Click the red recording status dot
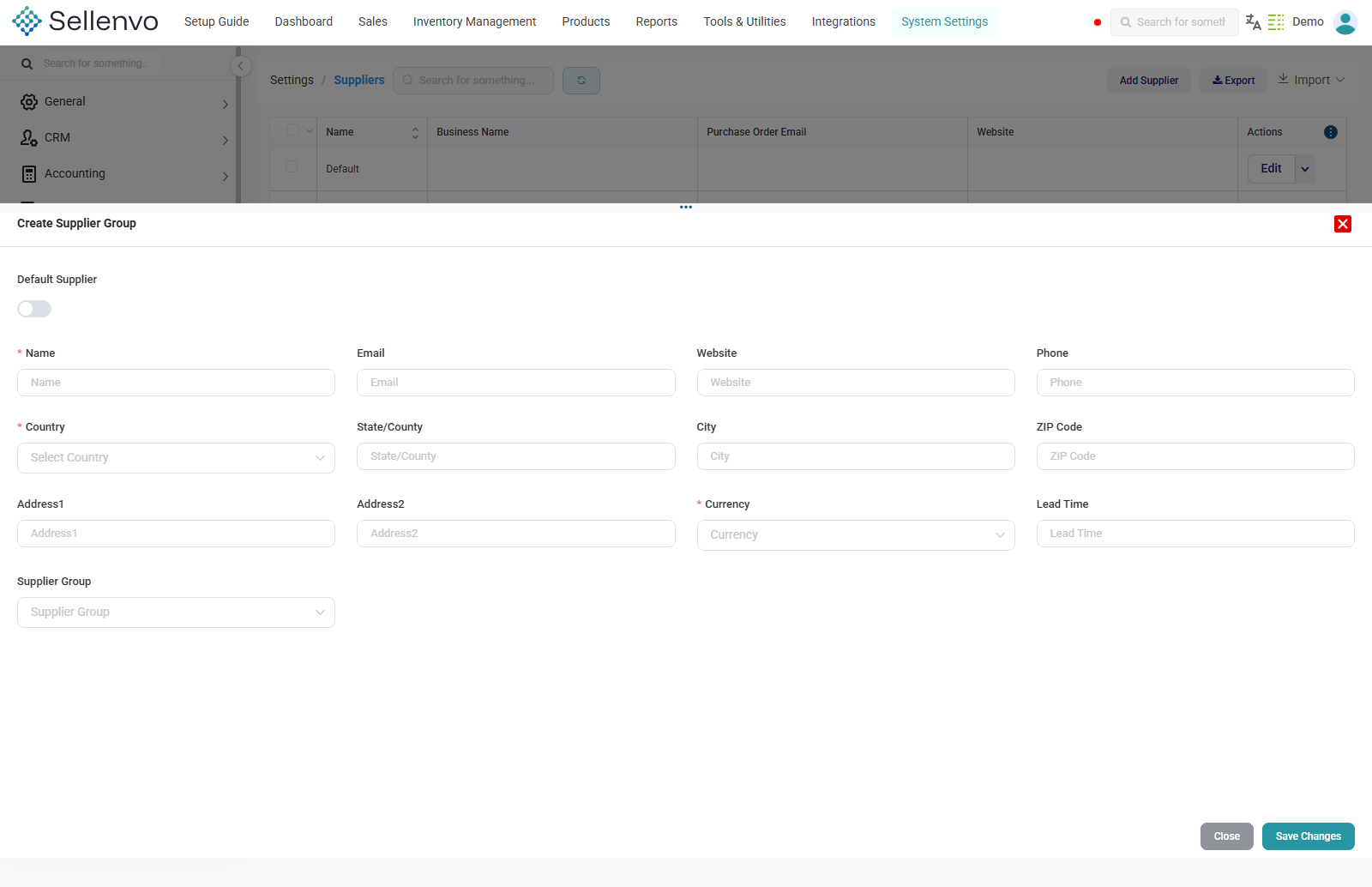Viewport: 1372px width, 887px height. (x=1098, y=22)
